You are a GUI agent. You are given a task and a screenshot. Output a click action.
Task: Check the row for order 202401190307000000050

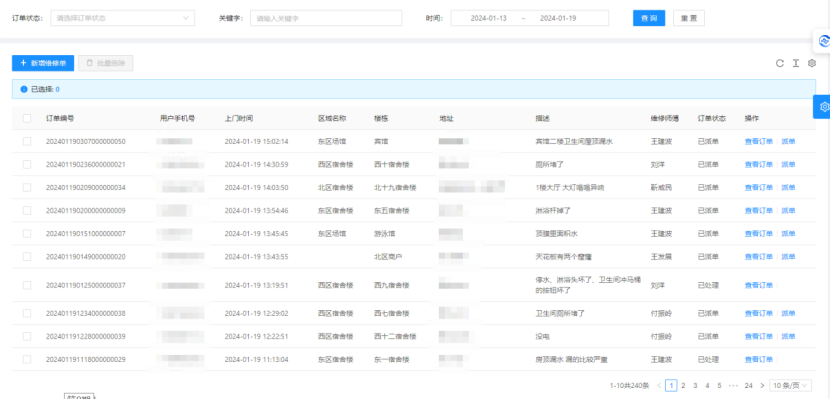point(27,141)
